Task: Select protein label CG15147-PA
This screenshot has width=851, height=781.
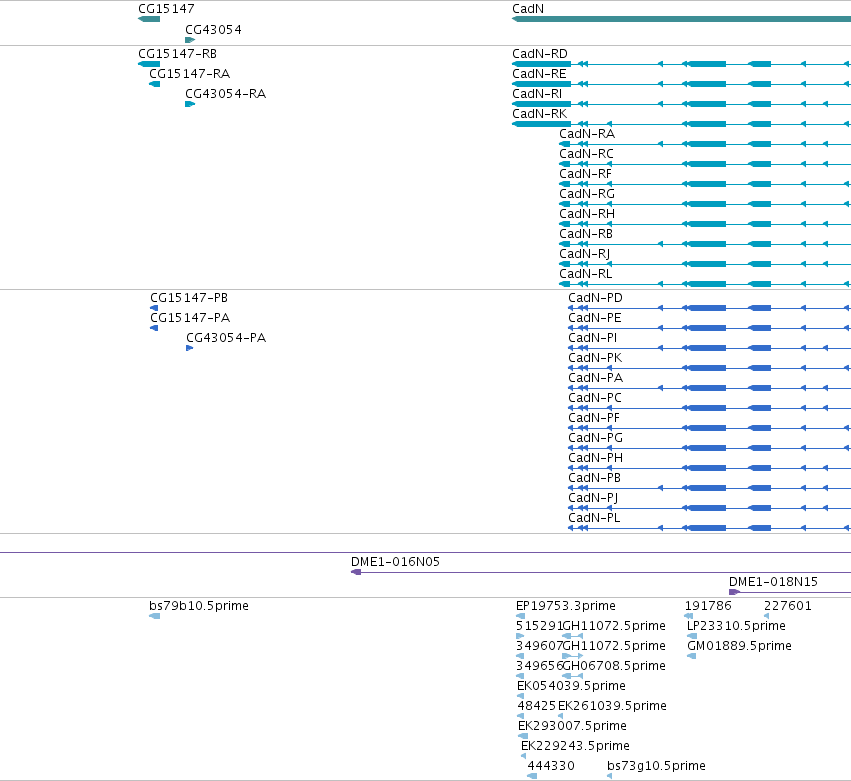Action: [190, 318]
